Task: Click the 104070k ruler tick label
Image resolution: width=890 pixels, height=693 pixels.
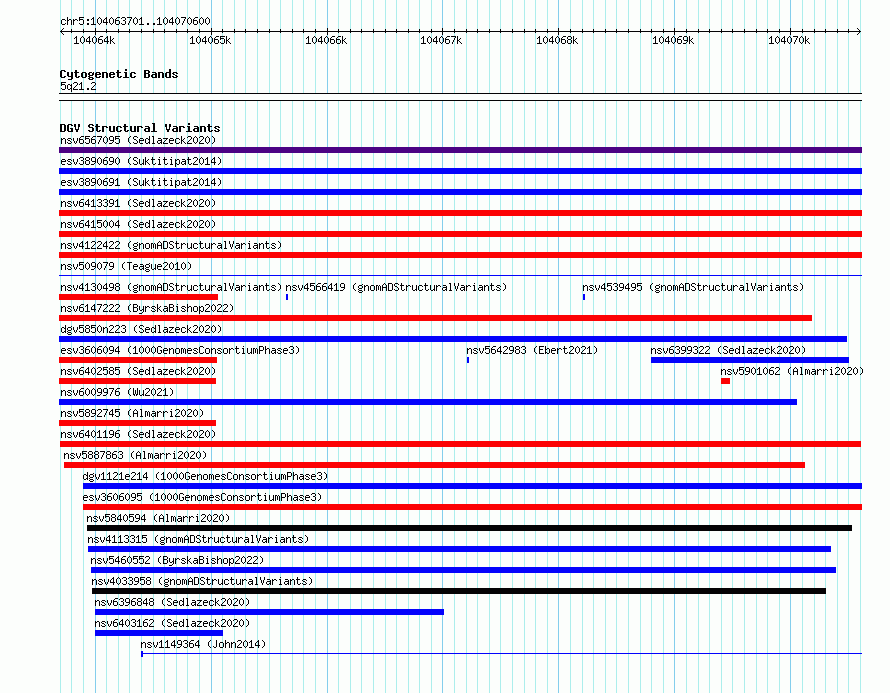Action: pyautogui.click(x=789, y=40)
